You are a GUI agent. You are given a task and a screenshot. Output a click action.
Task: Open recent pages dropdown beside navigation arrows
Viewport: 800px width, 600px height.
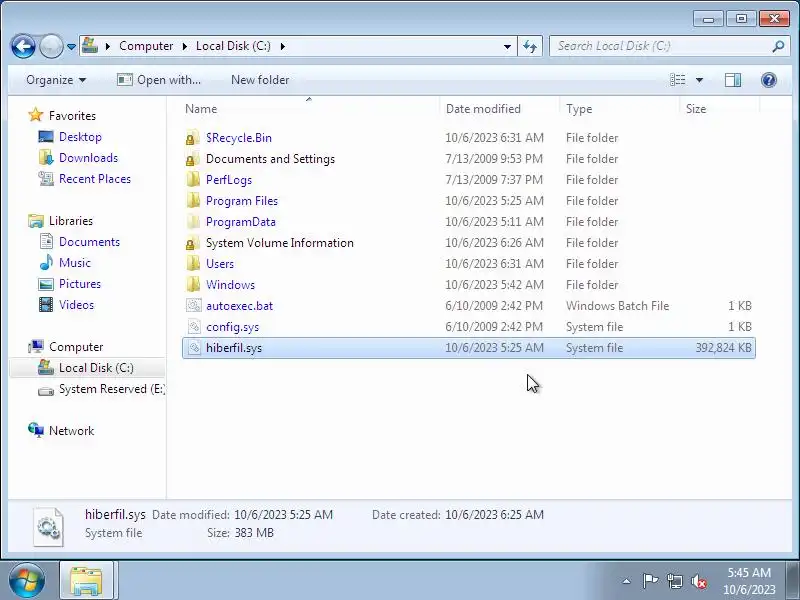pyautogui.click(x=71, y=46)
